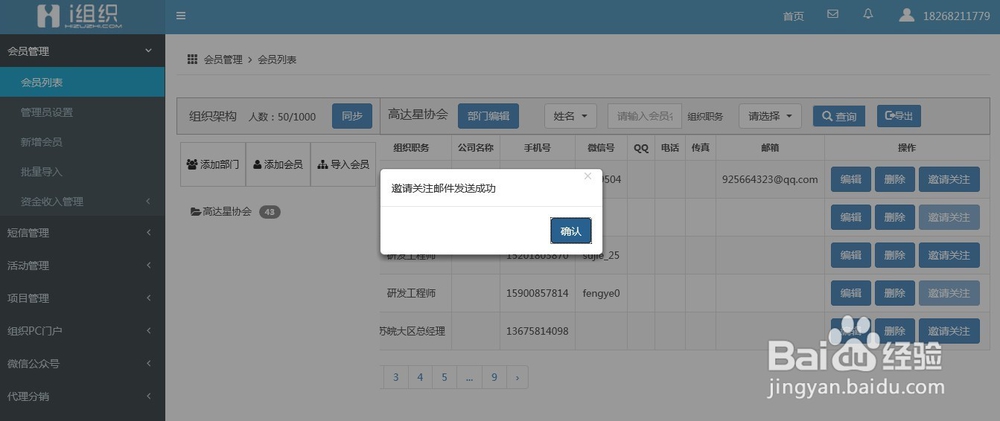Click the pagination ellipsis button
This screenshot has height=421, width=1000.
[469, 377]
